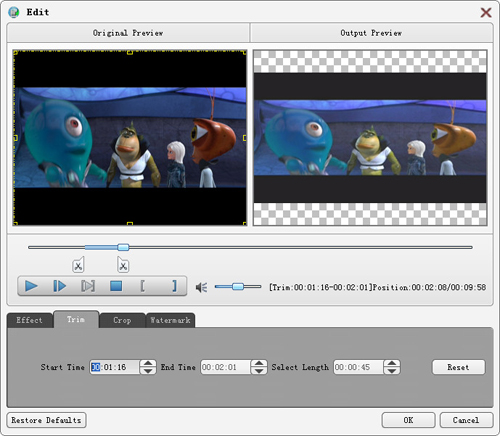The image size is (500, 436).
Task: Click the left-middle crop handle
Action: pos(15,138)
